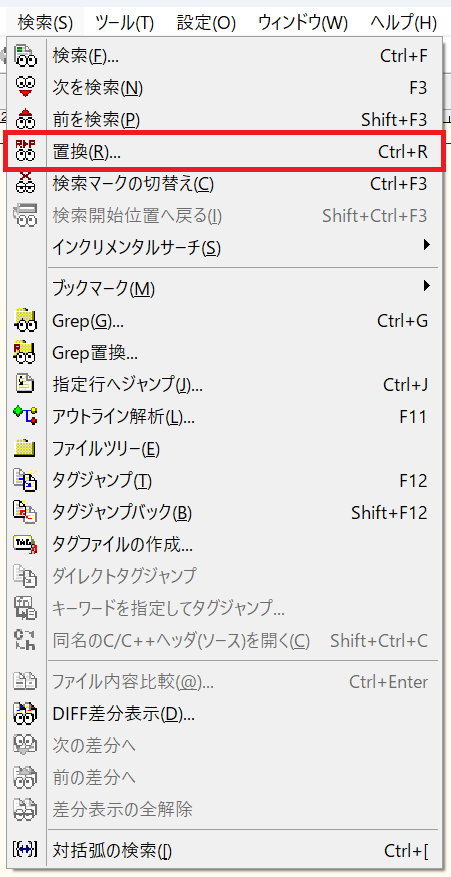Open the ウィンドウ(W) menu

[303, 23]
